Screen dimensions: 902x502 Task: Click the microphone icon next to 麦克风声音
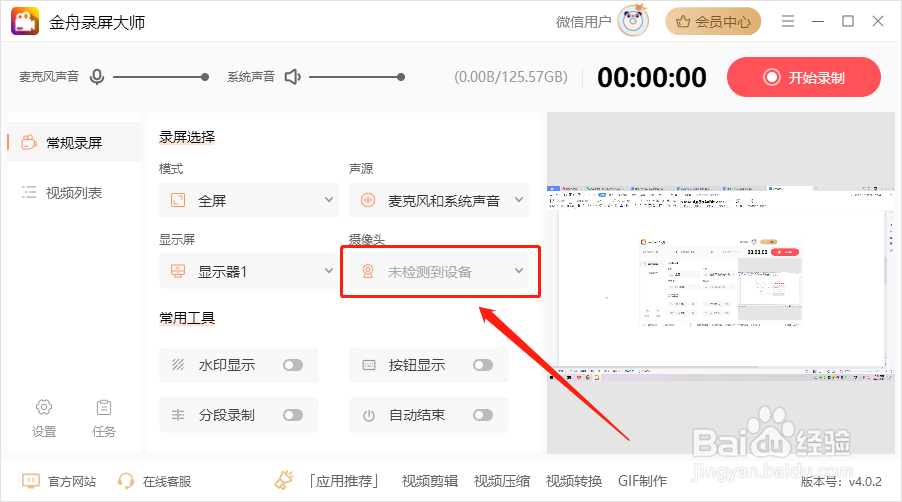click(x=97, y=76)
